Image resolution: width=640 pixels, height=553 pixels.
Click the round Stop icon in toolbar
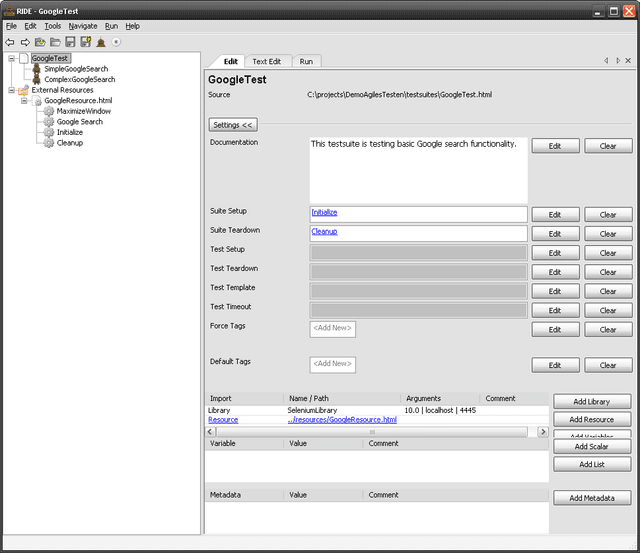point(116,42)
